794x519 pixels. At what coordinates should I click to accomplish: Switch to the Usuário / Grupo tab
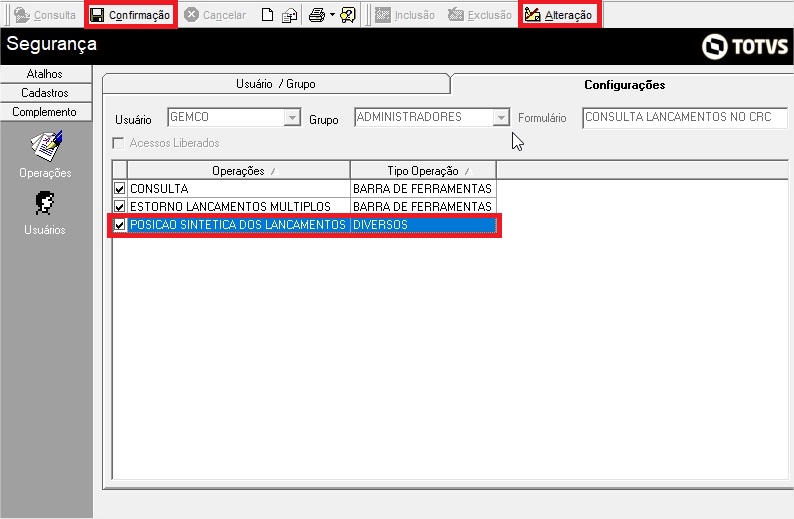click(276, 84)
